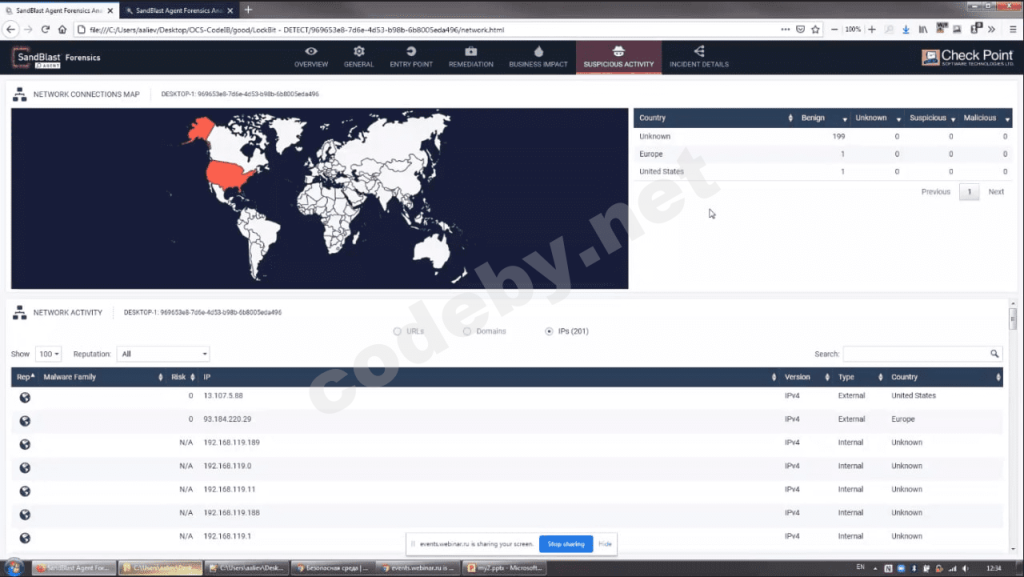
Task: Sort activity table by Country header
Action: [x=945, y=377]
